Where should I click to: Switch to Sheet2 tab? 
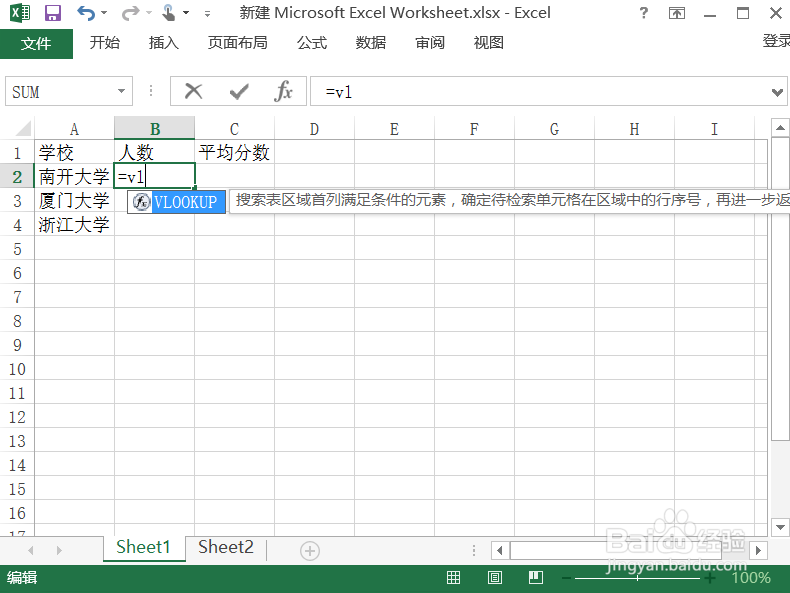click(226, 547)
